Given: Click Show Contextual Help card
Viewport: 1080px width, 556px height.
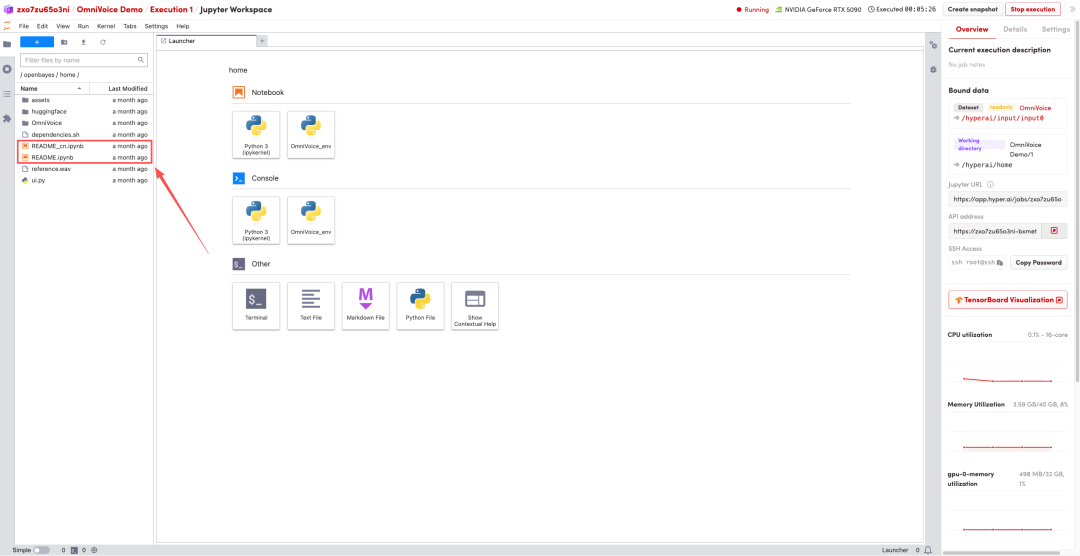Looking at the screenshot, I should point(475,306).
